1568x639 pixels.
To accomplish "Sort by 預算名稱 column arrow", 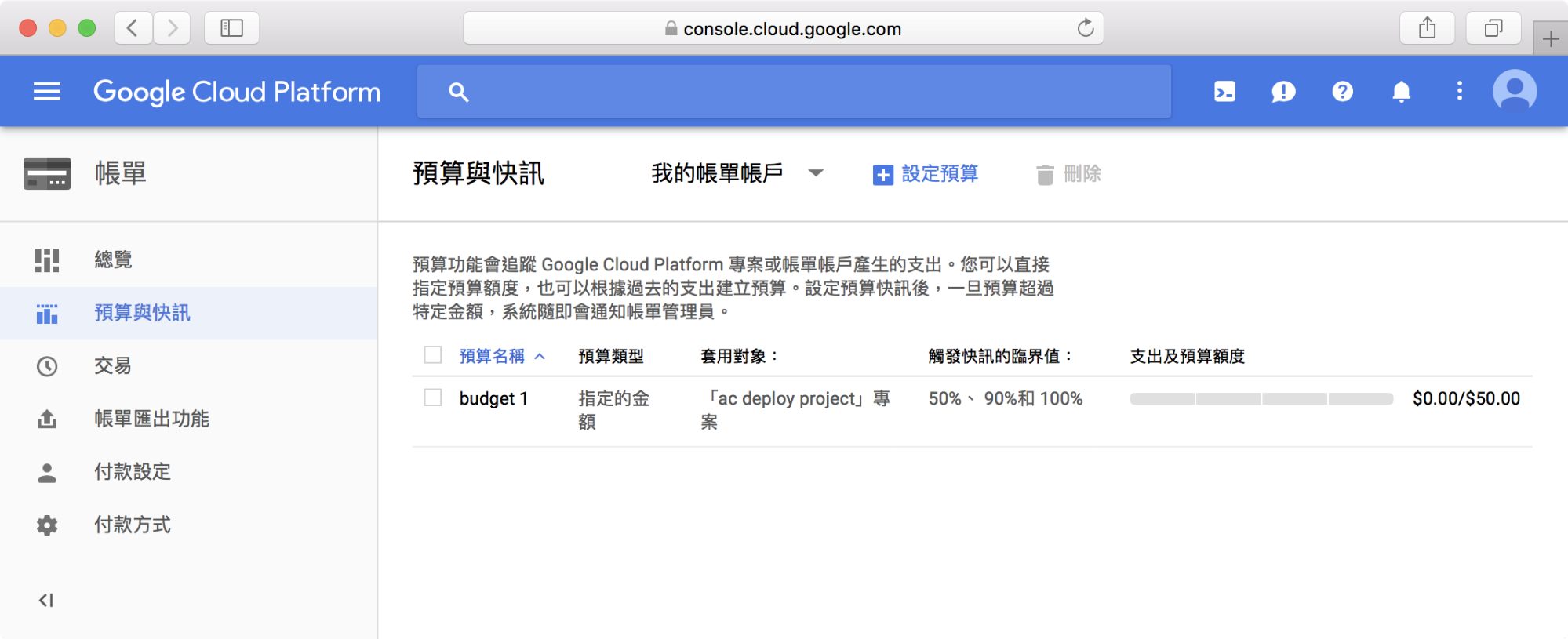I will (x=540, y=356).
